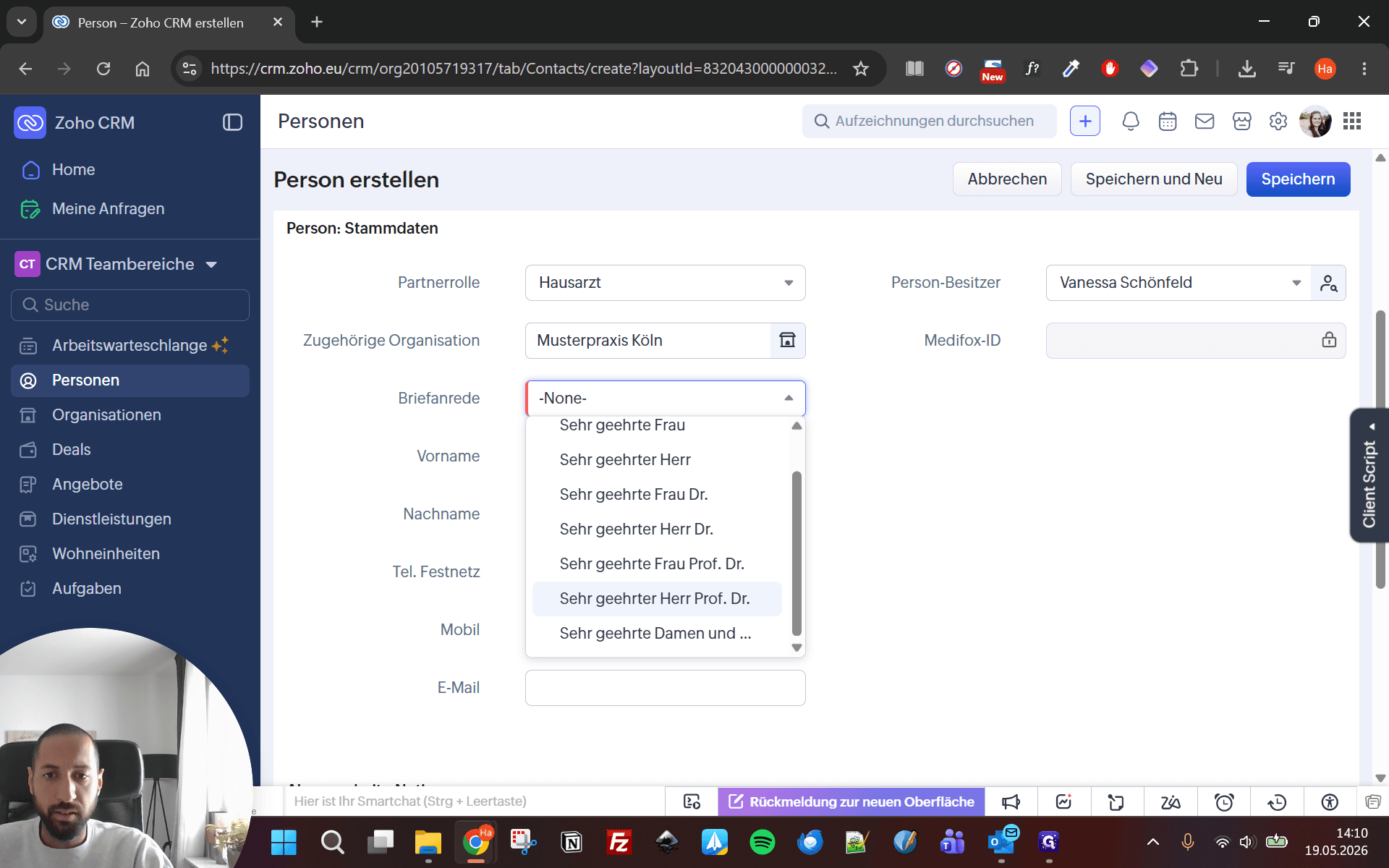
Task: Open the setup gear icon
Action: click(x=1278, y=122)
